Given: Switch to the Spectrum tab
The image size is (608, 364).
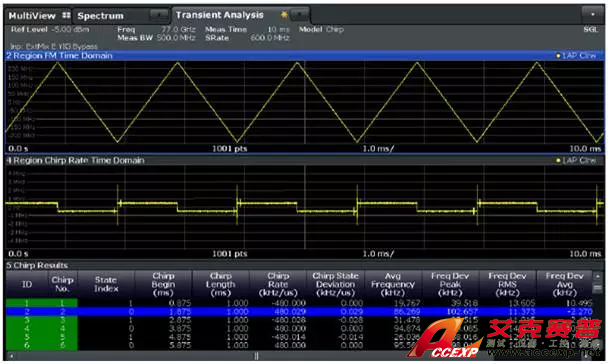Looking at the screenshot, I should [x=100, y=16].
